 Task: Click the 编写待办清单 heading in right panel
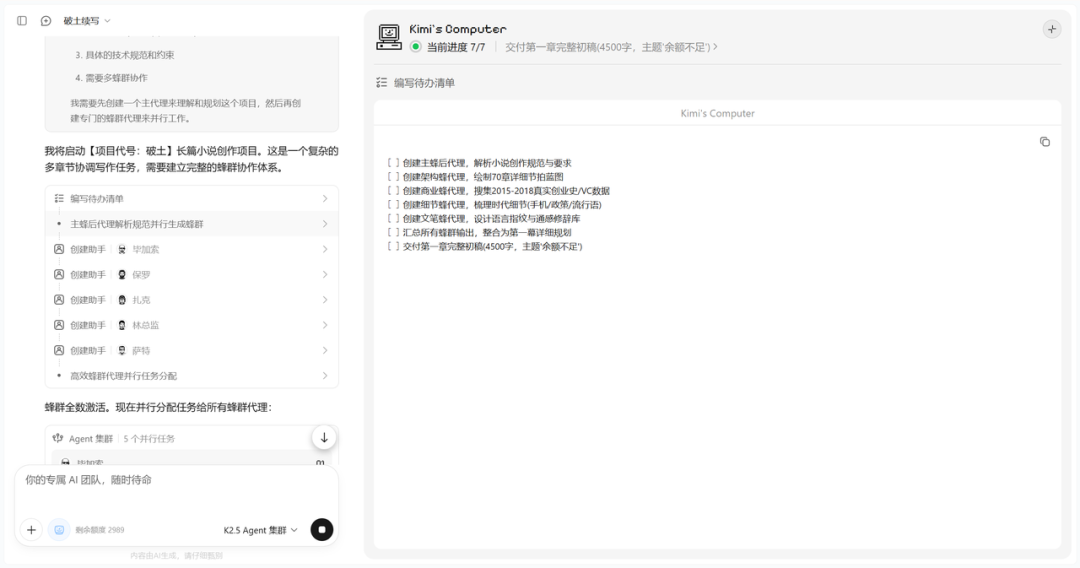pos(424,83)
